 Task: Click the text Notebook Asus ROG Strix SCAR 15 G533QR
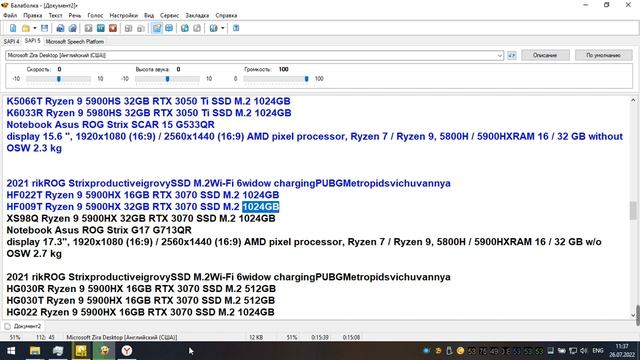click(110, 125)
